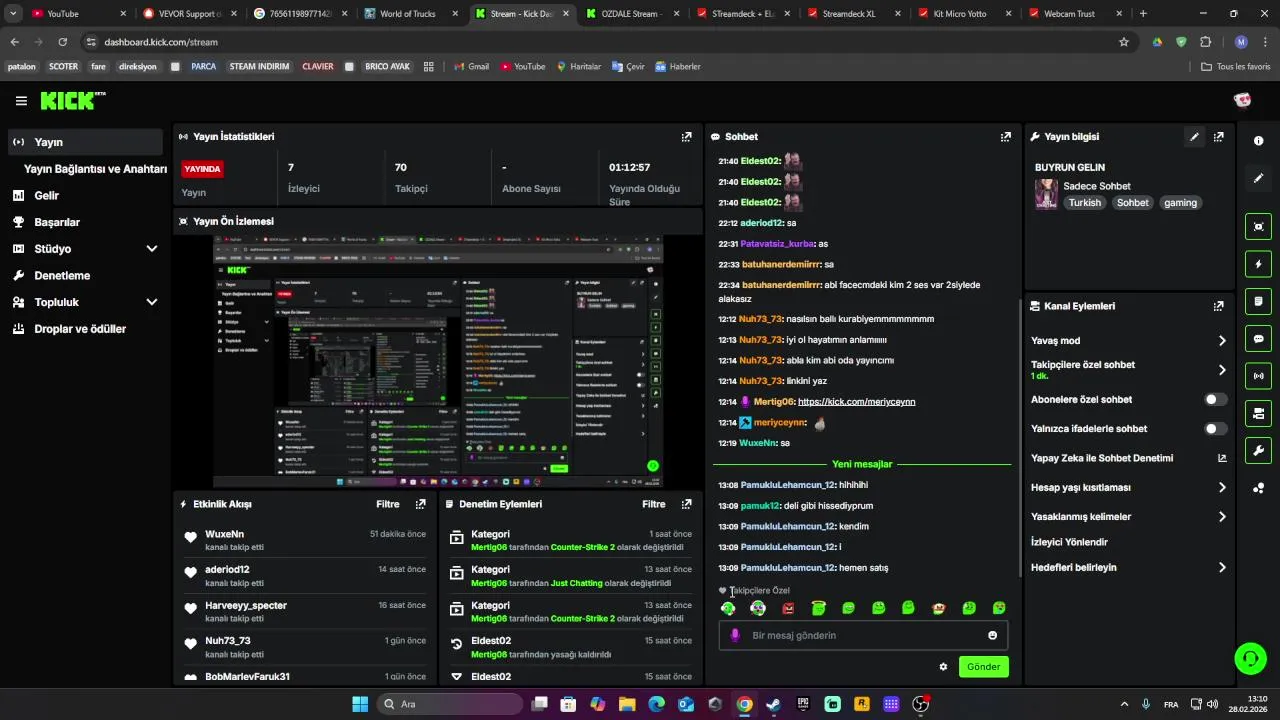This screenshot has width=1280, height=720.
Task: Switch to the World of Trucks browser tab
Action: point(408,14)
